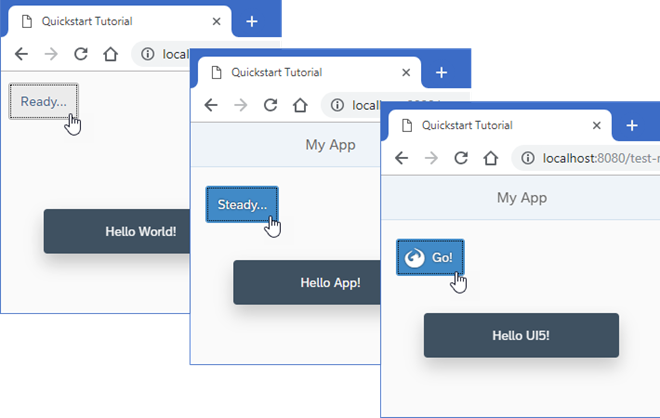Go back in the Hello World! browser window
The image size is (660, 418).
[21, 54]
